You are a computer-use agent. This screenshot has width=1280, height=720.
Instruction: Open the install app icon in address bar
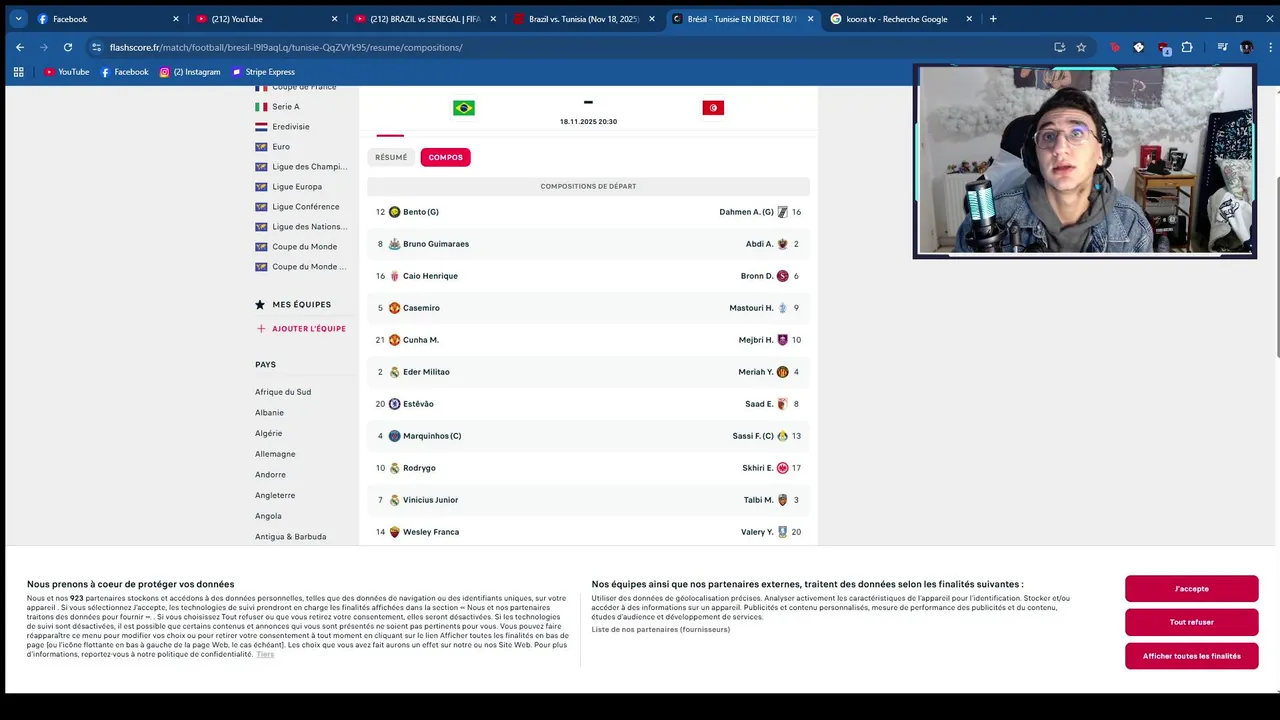1060,47
